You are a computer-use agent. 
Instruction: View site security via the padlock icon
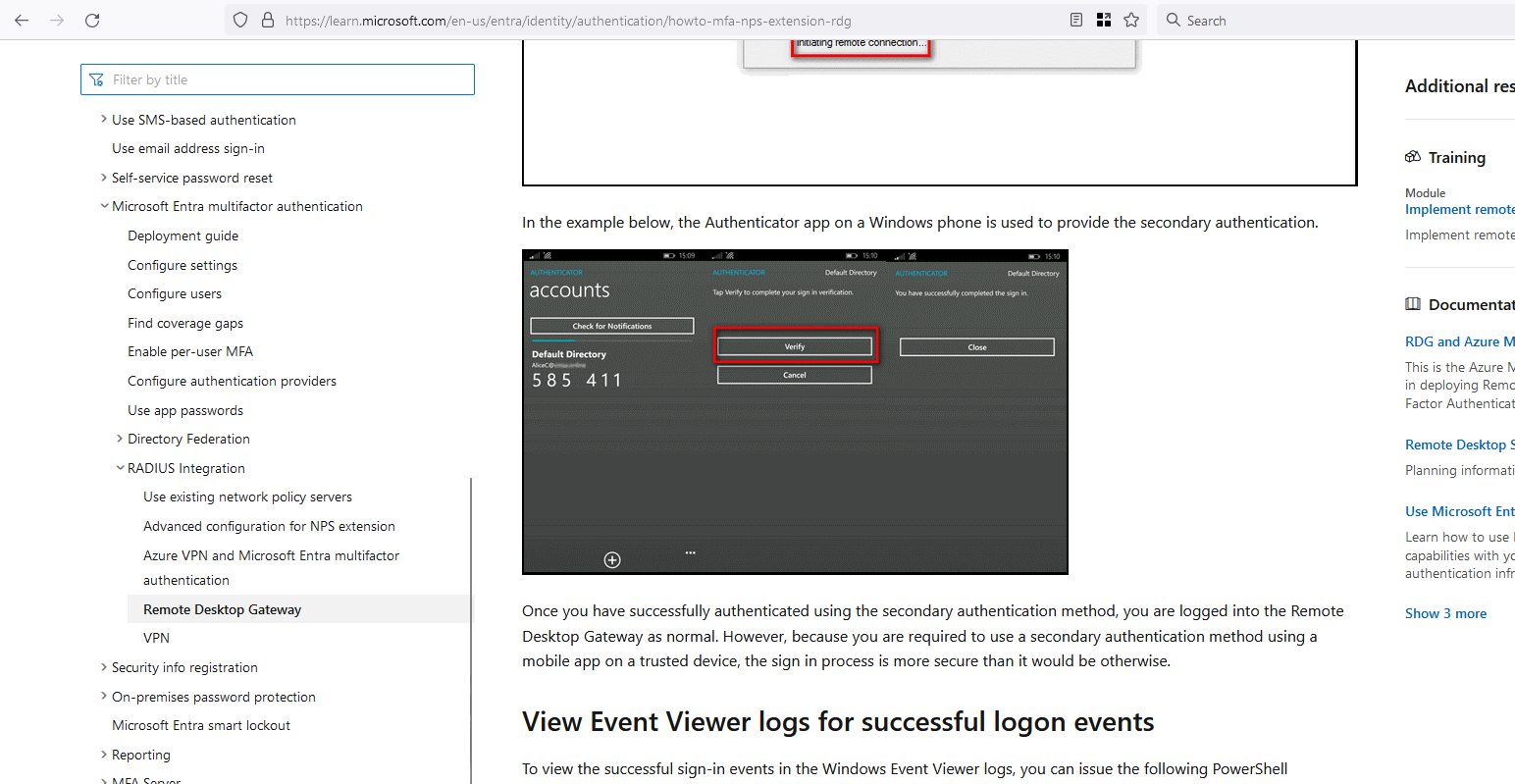[x=267, y=20]
